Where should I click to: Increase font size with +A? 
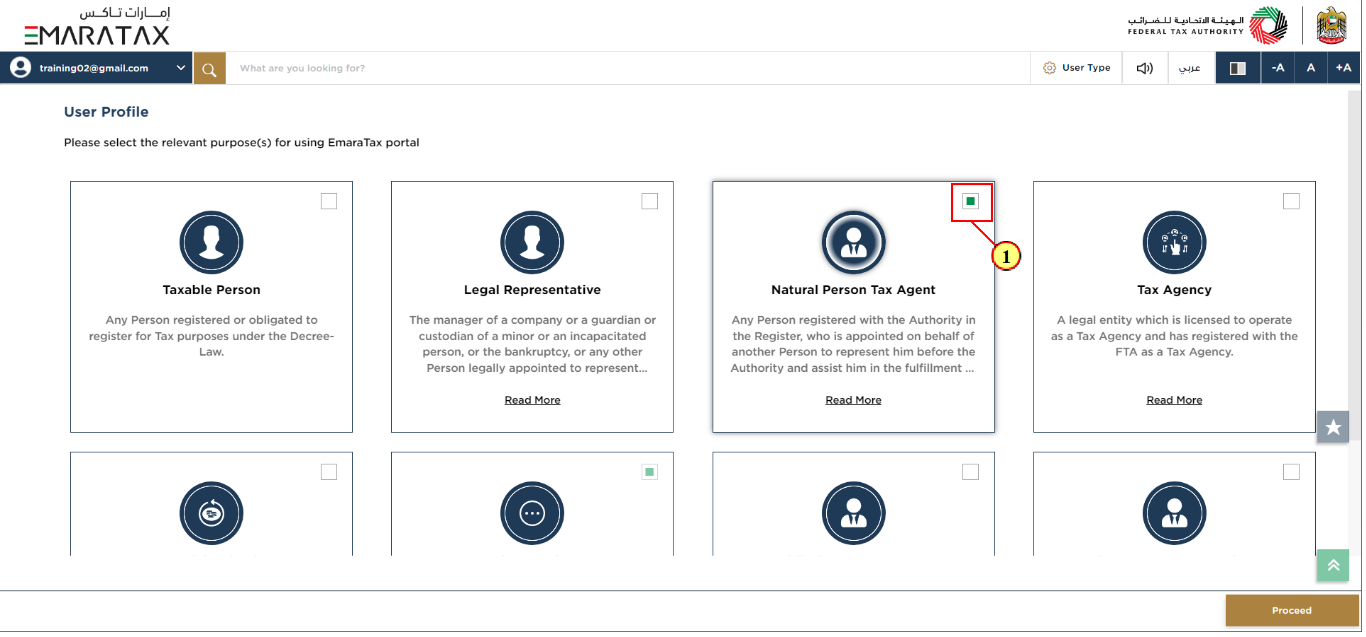tap(1343, 68)
